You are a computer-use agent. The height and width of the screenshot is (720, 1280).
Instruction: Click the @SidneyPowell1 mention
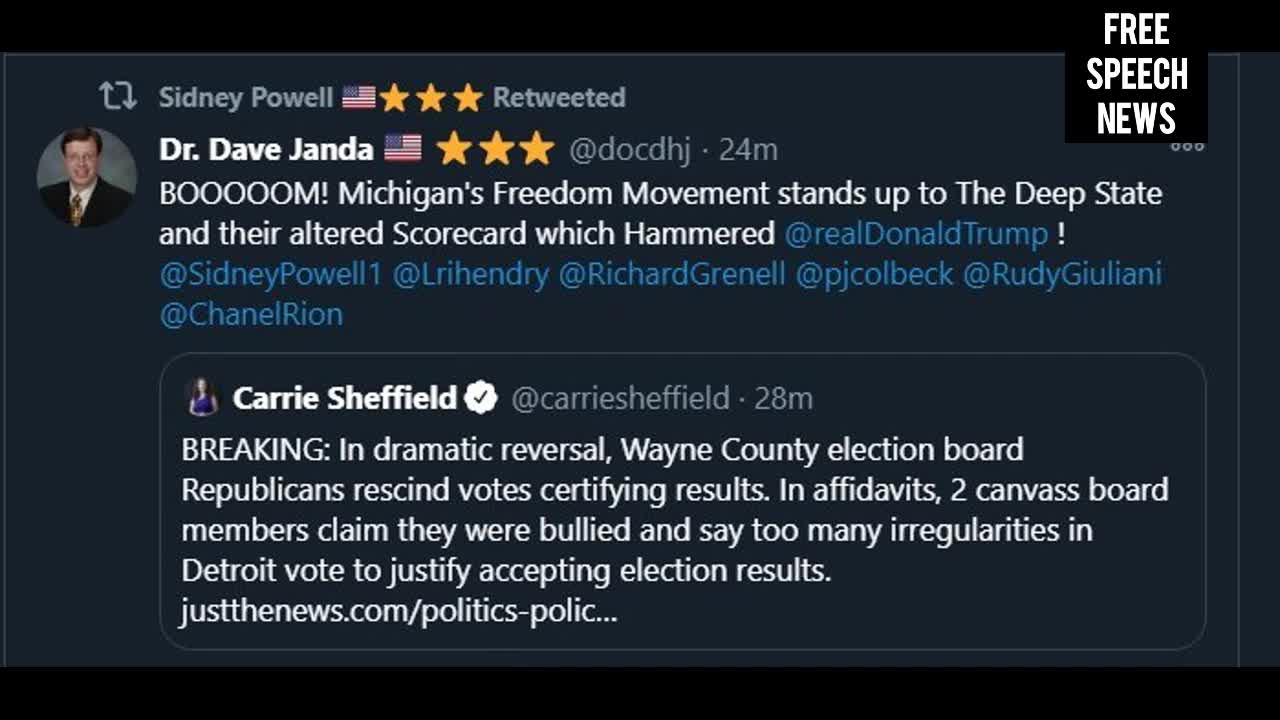coord(271,274)
